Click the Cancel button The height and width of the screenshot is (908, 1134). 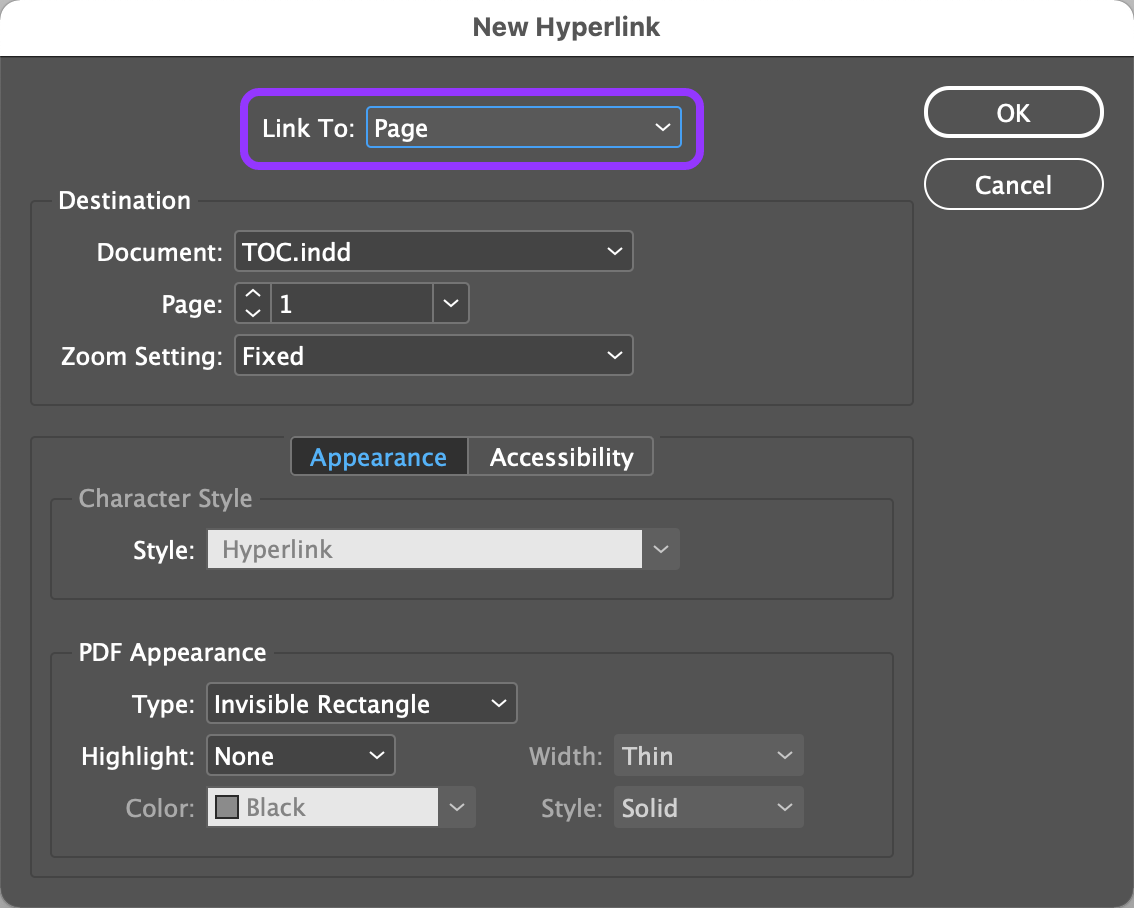(x=1013, y=184)
